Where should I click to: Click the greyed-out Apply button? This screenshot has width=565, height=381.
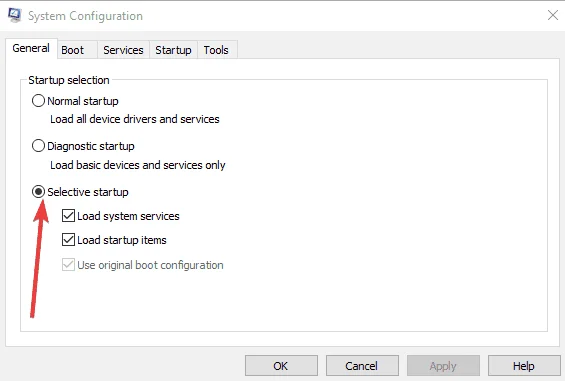pyautogui.click(x=443, y=366)
